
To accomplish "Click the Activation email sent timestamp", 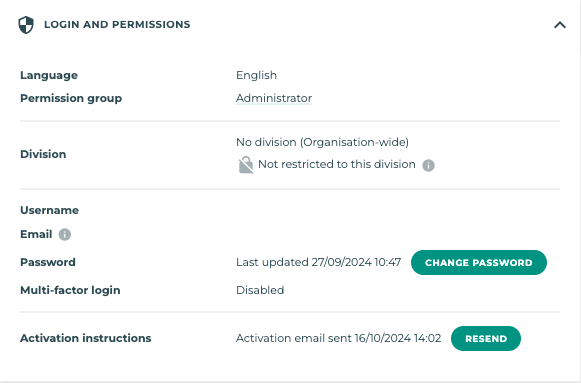I will click(339, 338).
